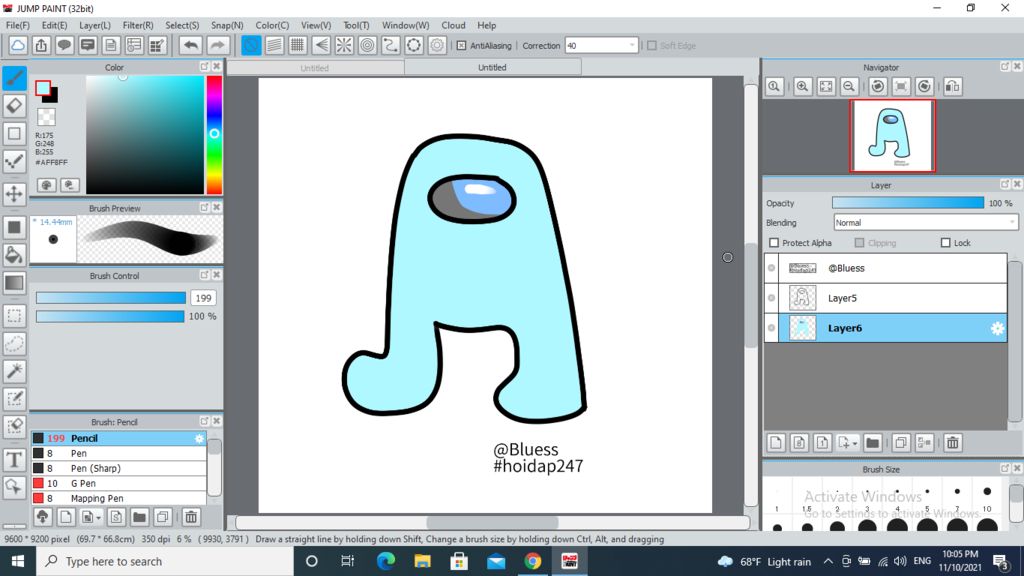Fit canvas to window in Navigator
The image size is (1024, 576).
pyautogui.click(x=826, y=86)
